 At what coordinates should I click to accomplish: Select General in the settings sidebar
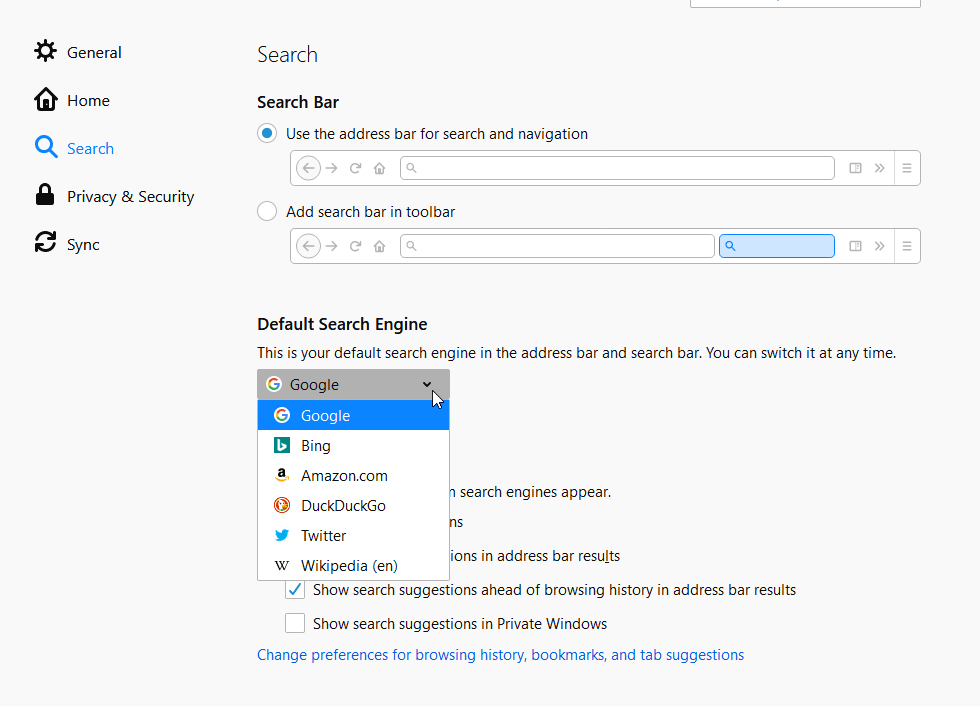pyautogui.click(x=94, y=52)
